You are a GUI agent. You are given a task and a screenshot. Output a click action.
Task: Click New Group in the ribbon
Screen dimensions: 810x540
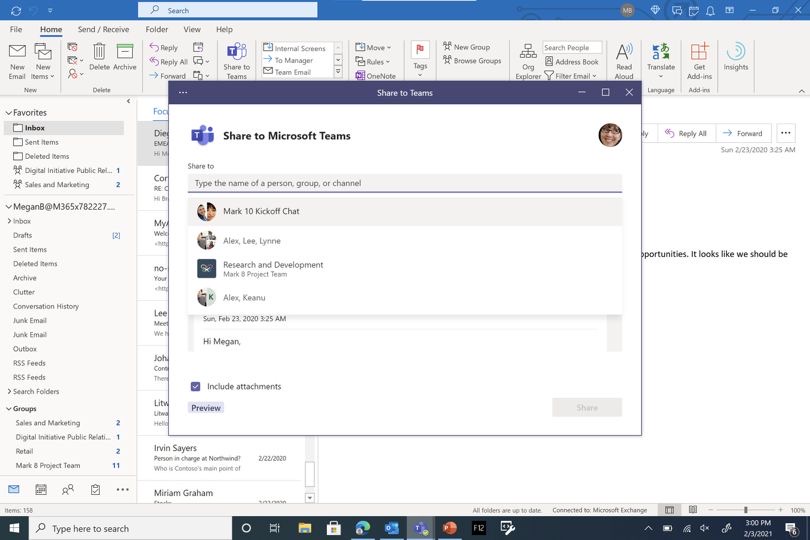(x=466, y=47)
